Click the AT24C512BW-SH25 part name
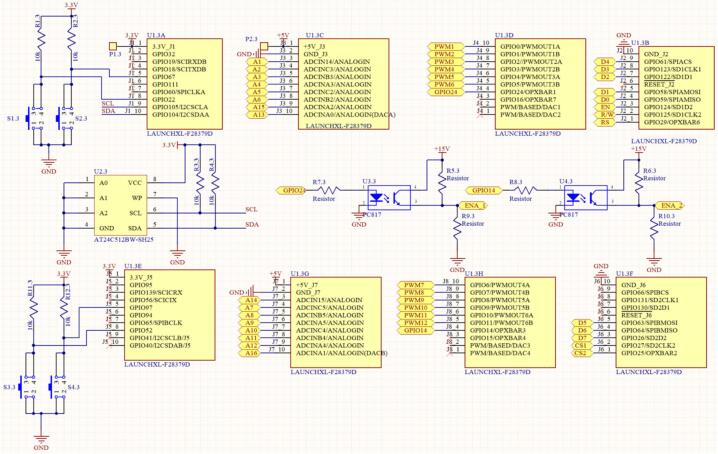718x454 pixels. (124, 240)
